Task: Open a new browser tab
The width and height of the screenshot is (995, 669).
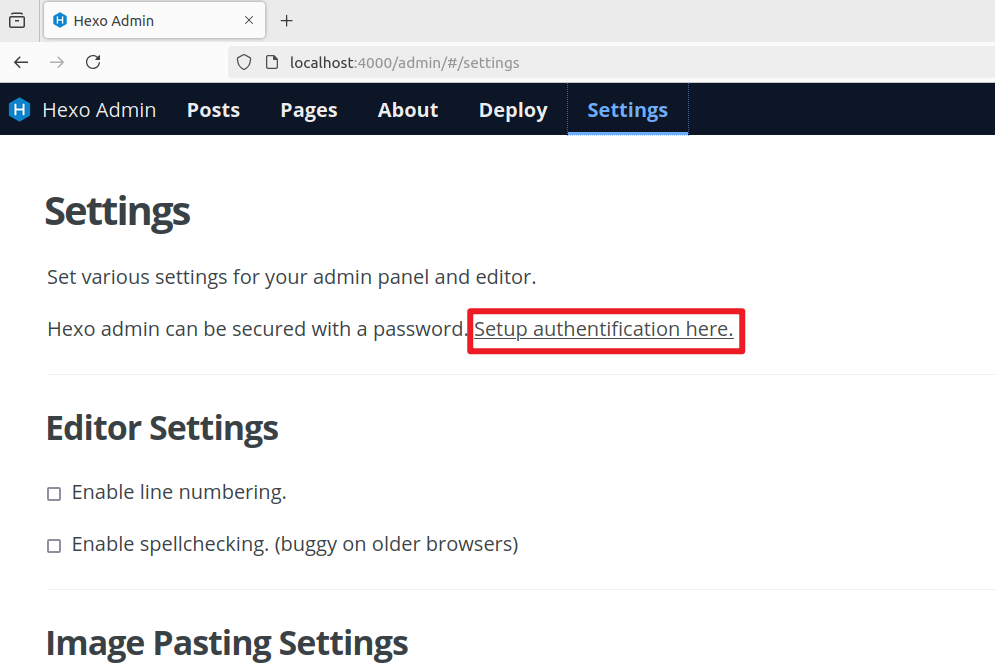Action: 287,20
